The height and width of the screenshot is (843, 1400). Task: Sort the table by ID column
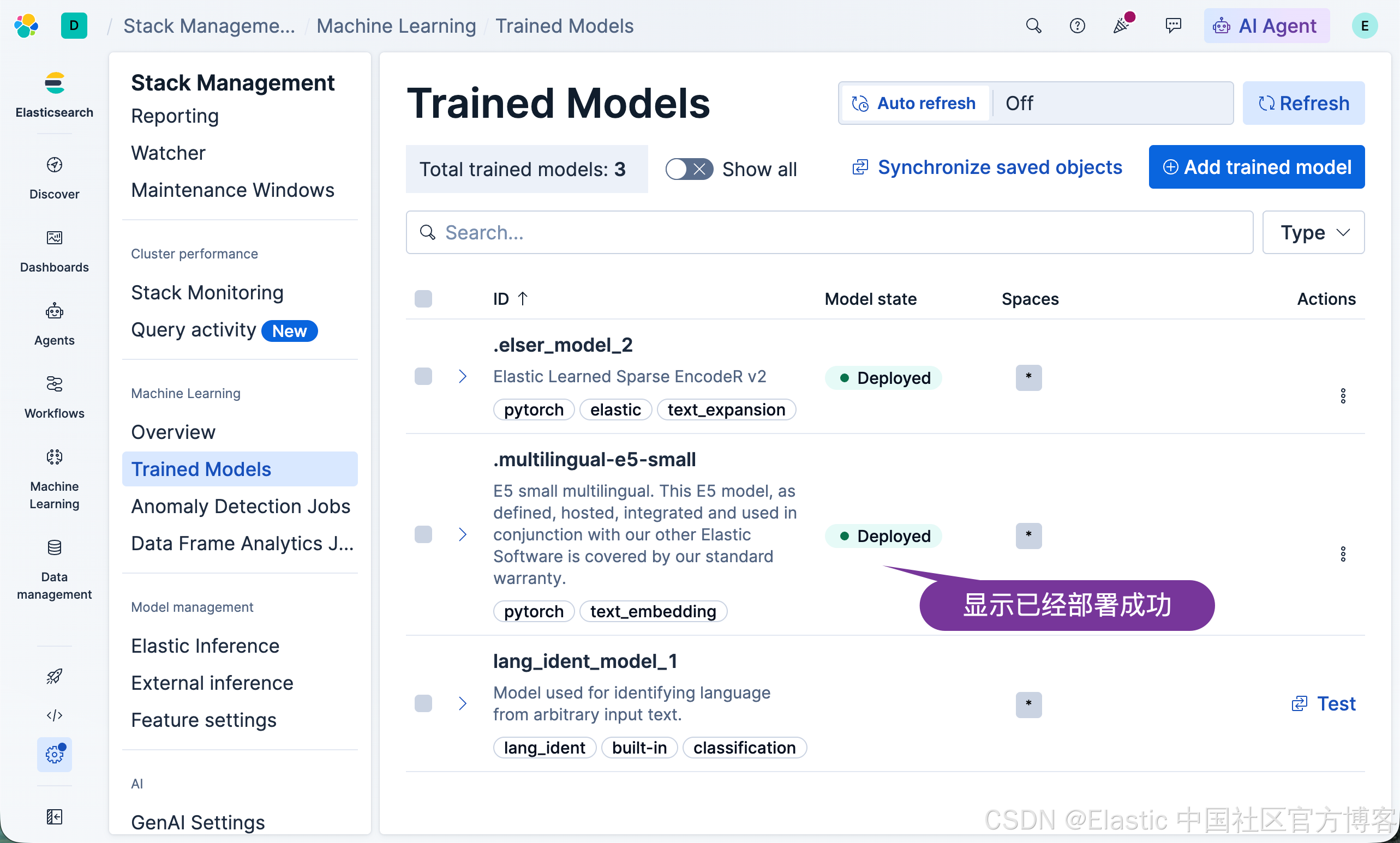coord(511,299)
